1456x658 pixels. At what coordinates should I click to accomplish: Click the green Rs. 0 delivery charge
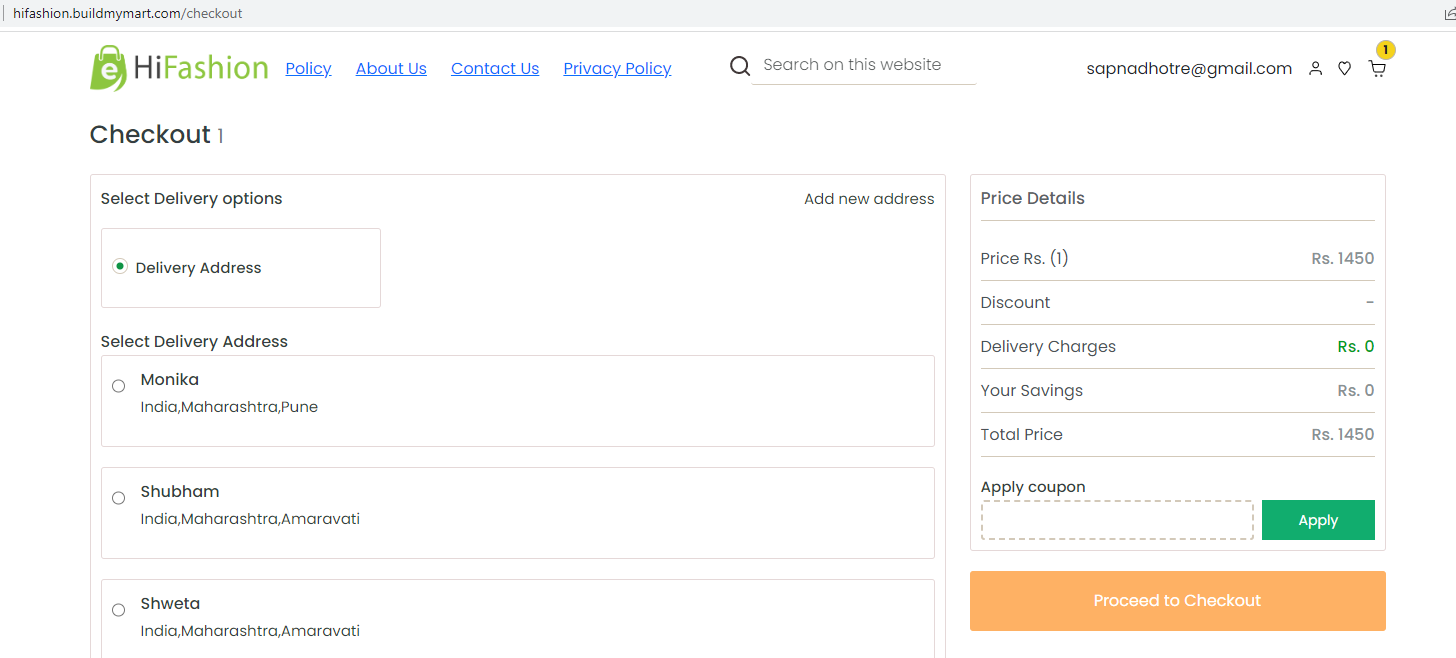coord(1356,346)
